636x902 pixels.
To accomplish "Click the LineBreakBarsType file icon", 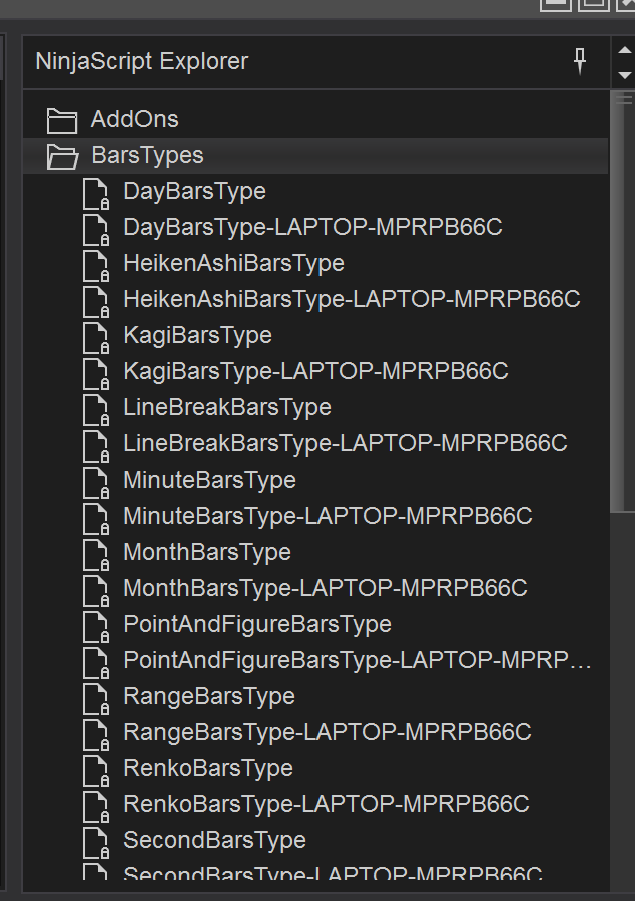I will (x=95, y=410).
